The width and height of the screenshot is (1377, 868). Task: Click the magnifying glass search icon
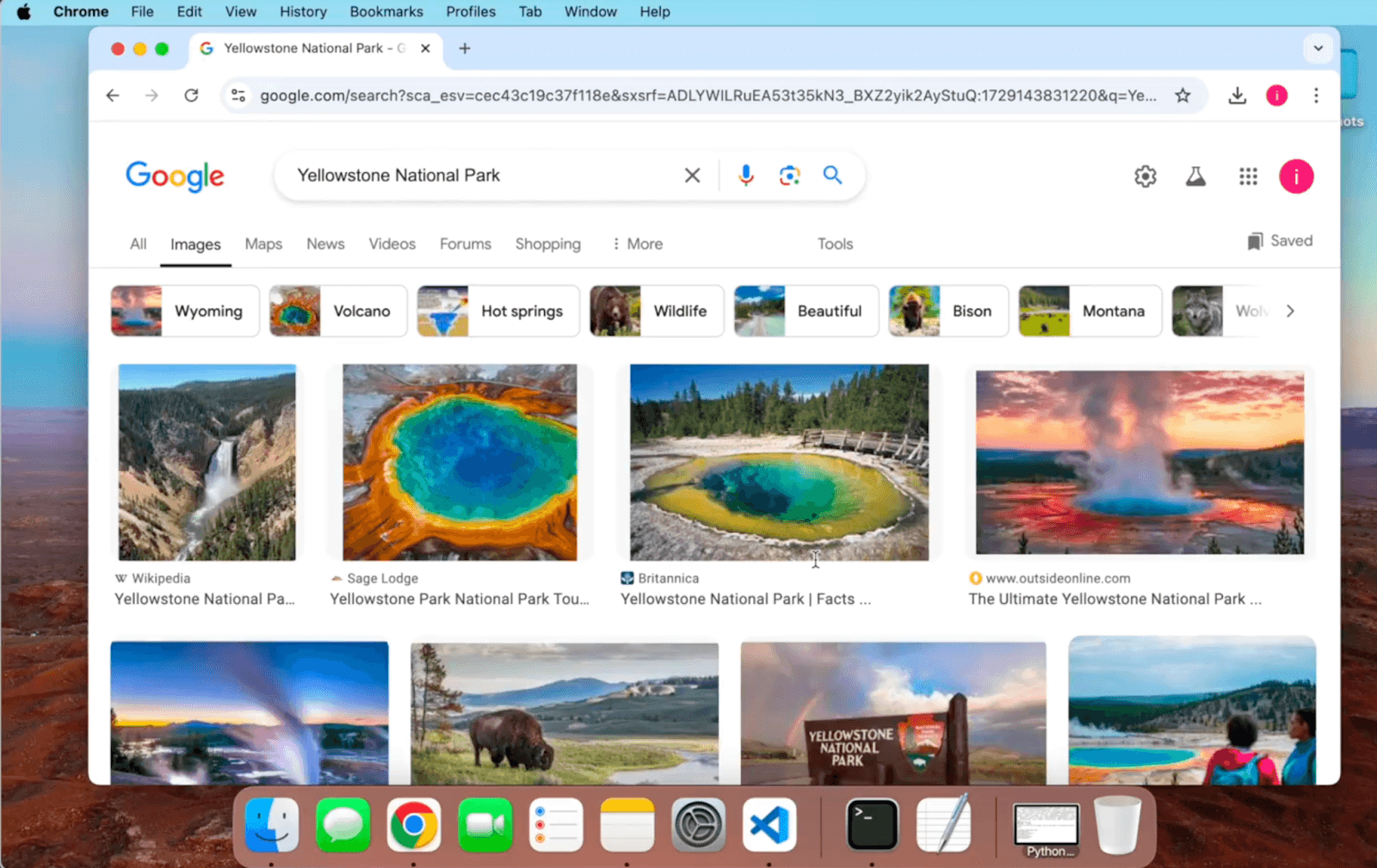(832, 175)
